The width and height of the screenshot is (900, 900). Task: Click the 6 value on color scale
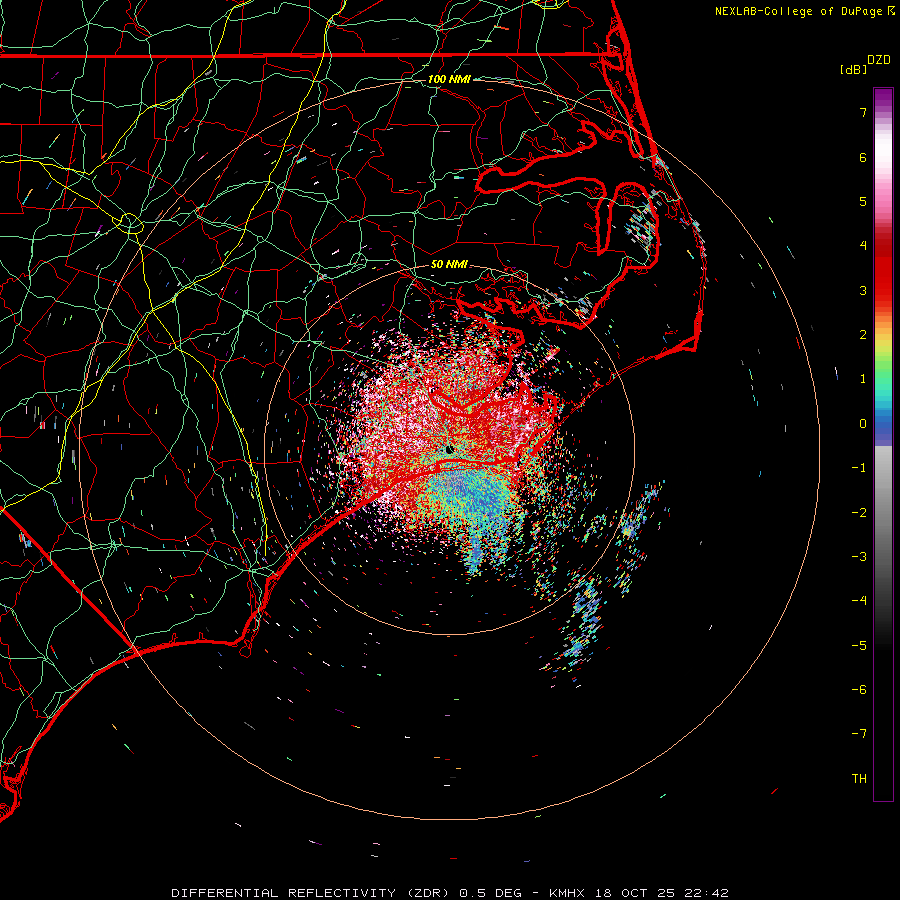pos(863,157)
